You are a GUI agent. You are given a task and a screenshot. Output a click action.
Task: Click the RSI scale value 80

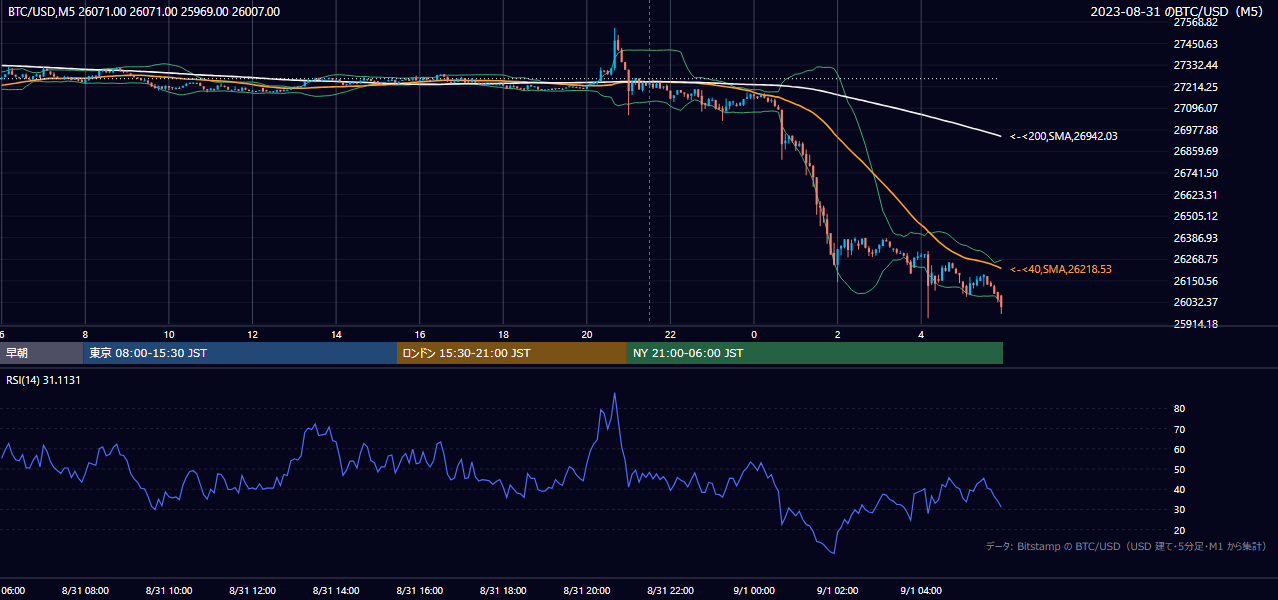(1179, 409)
